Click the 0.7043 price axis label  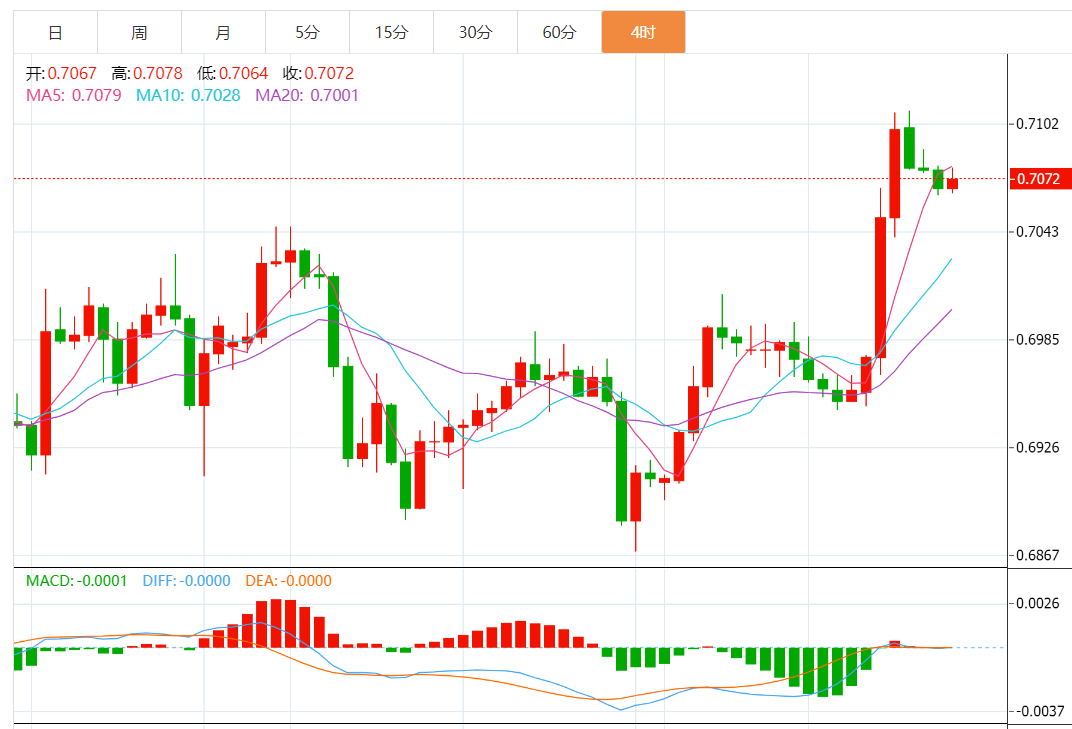1037,232
